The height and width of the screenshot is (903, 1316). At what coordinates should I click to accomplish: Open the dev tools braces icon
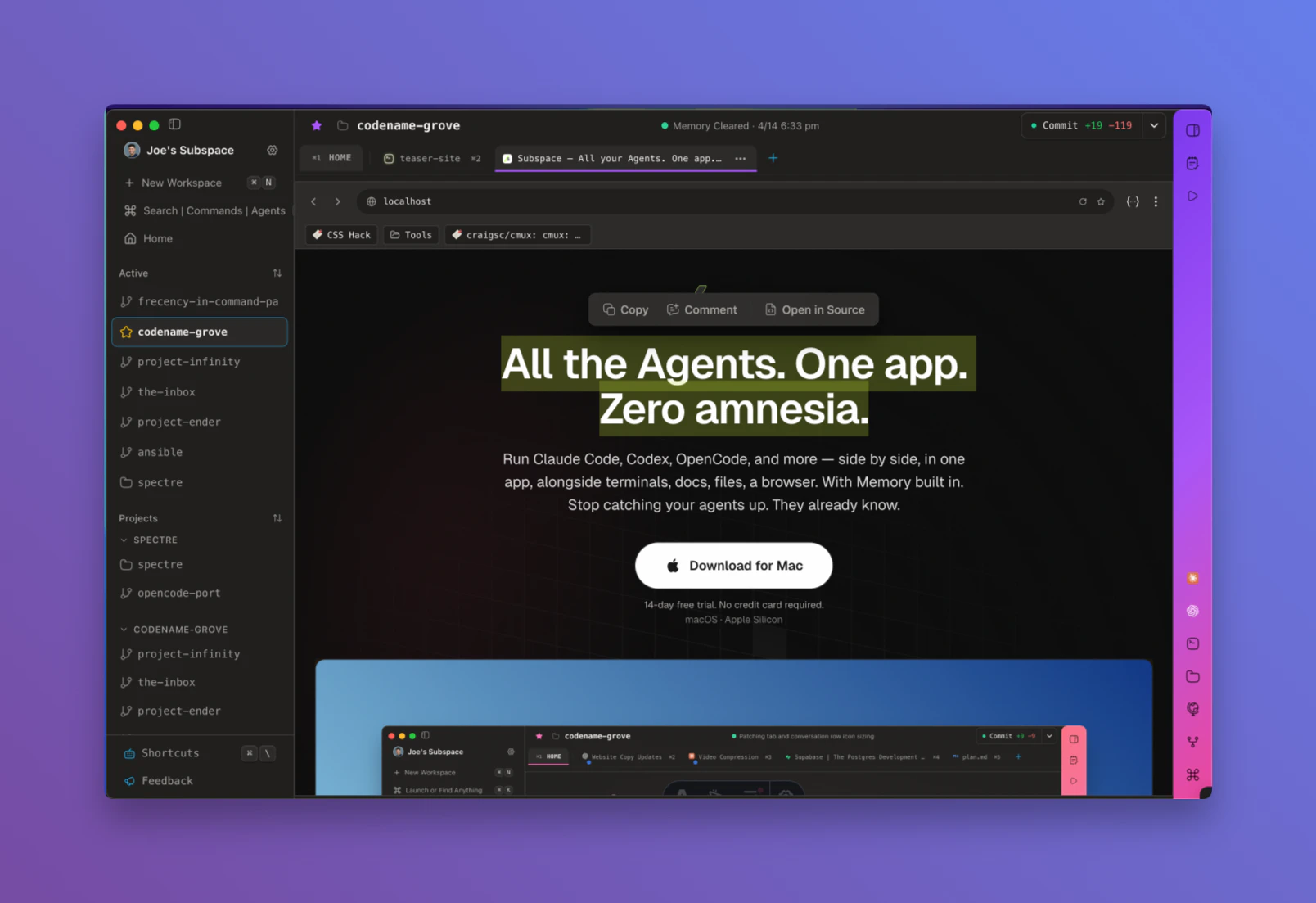[1133, 201]
